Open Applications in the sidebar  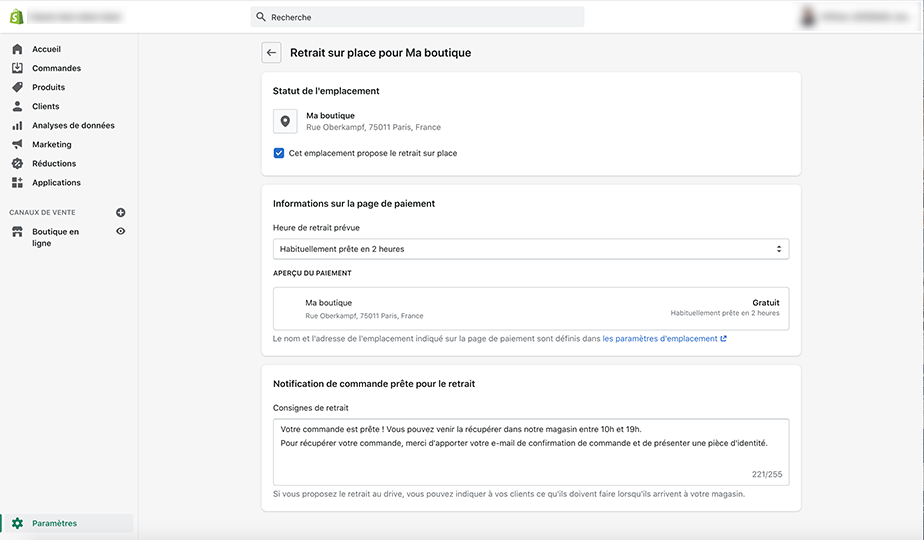pos(56,183)
